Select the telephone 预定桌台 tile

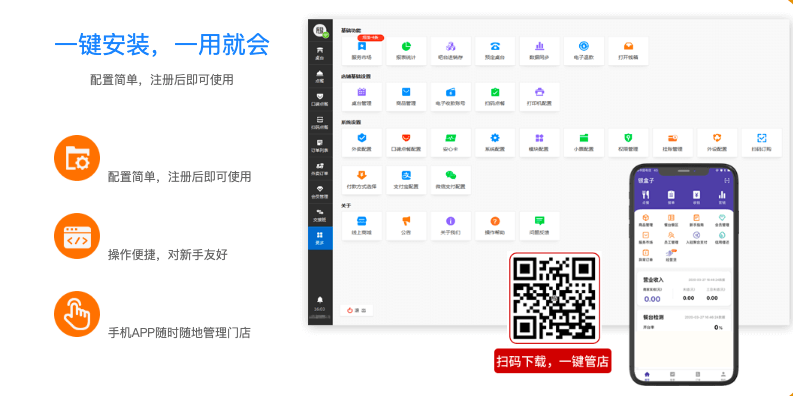495,51
